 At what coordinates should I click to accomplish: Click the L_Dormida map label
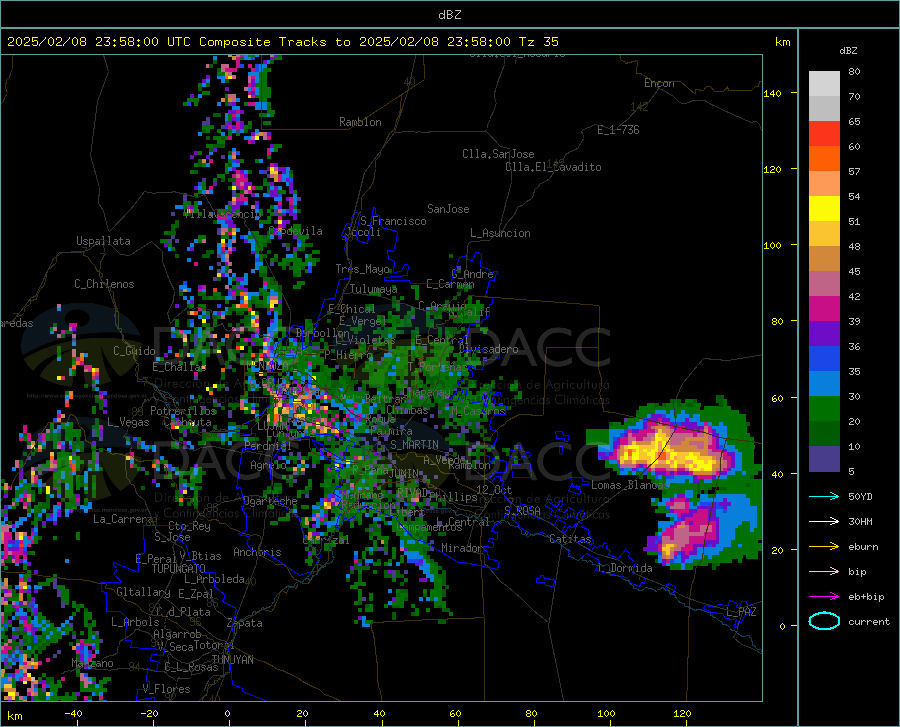tap(625, 568)
